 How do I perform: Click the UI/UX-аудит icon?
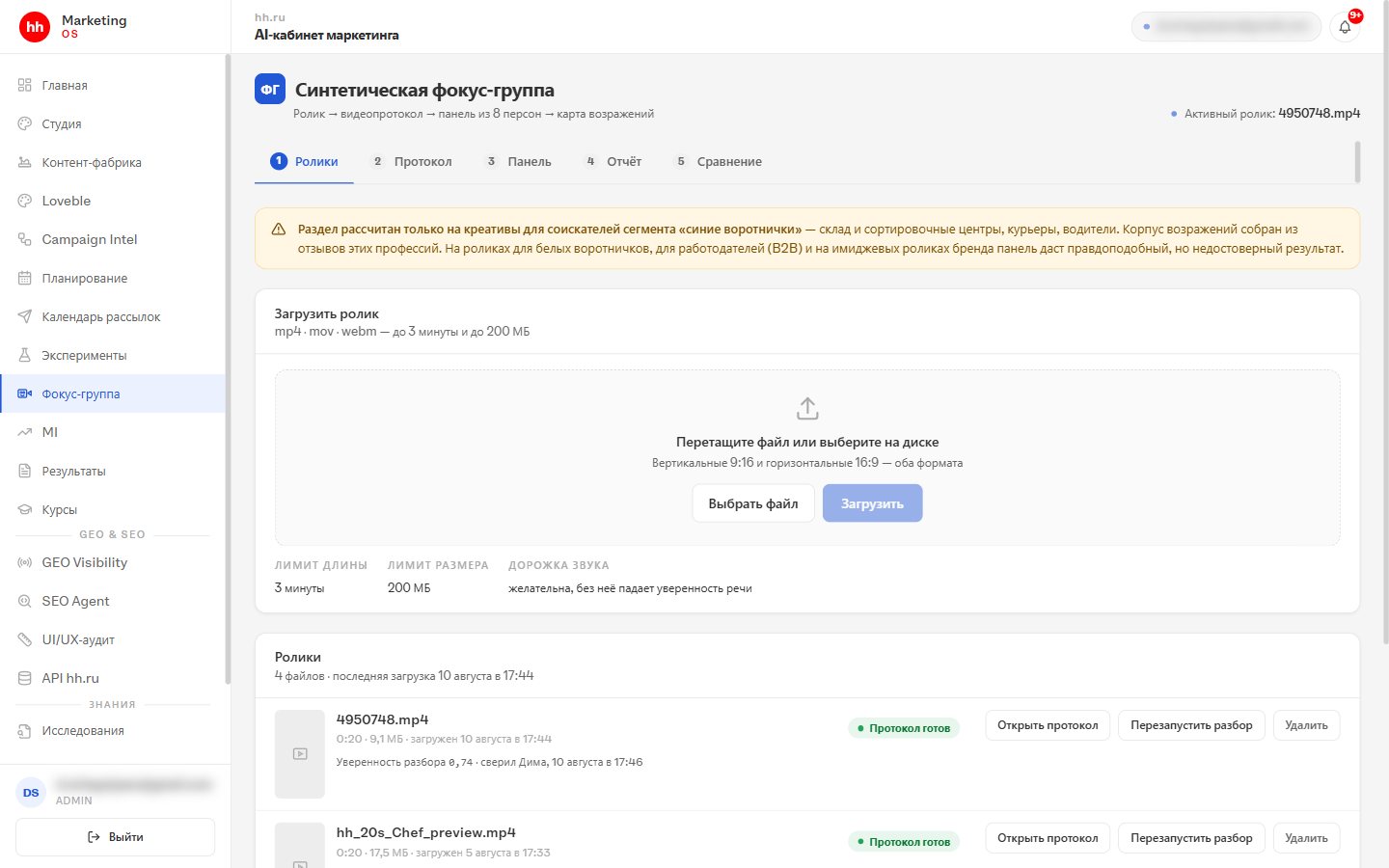tap(25, 639)
